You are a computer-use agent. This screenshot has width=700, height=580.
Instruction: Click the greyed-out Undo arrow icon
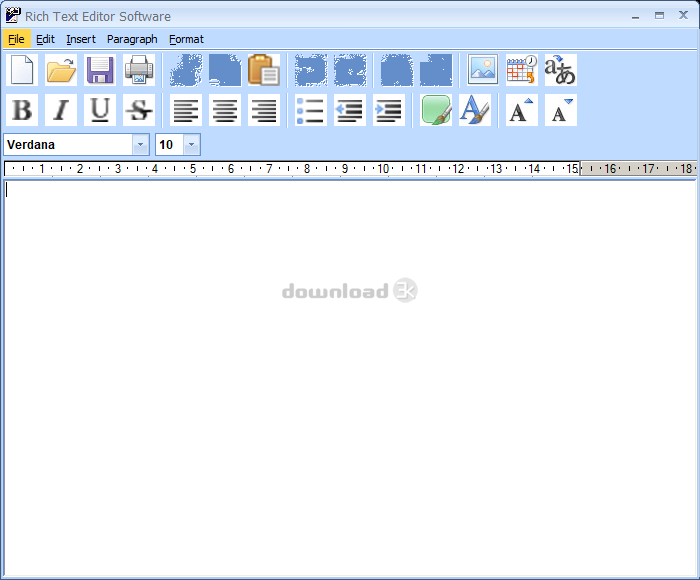[311, 70]
